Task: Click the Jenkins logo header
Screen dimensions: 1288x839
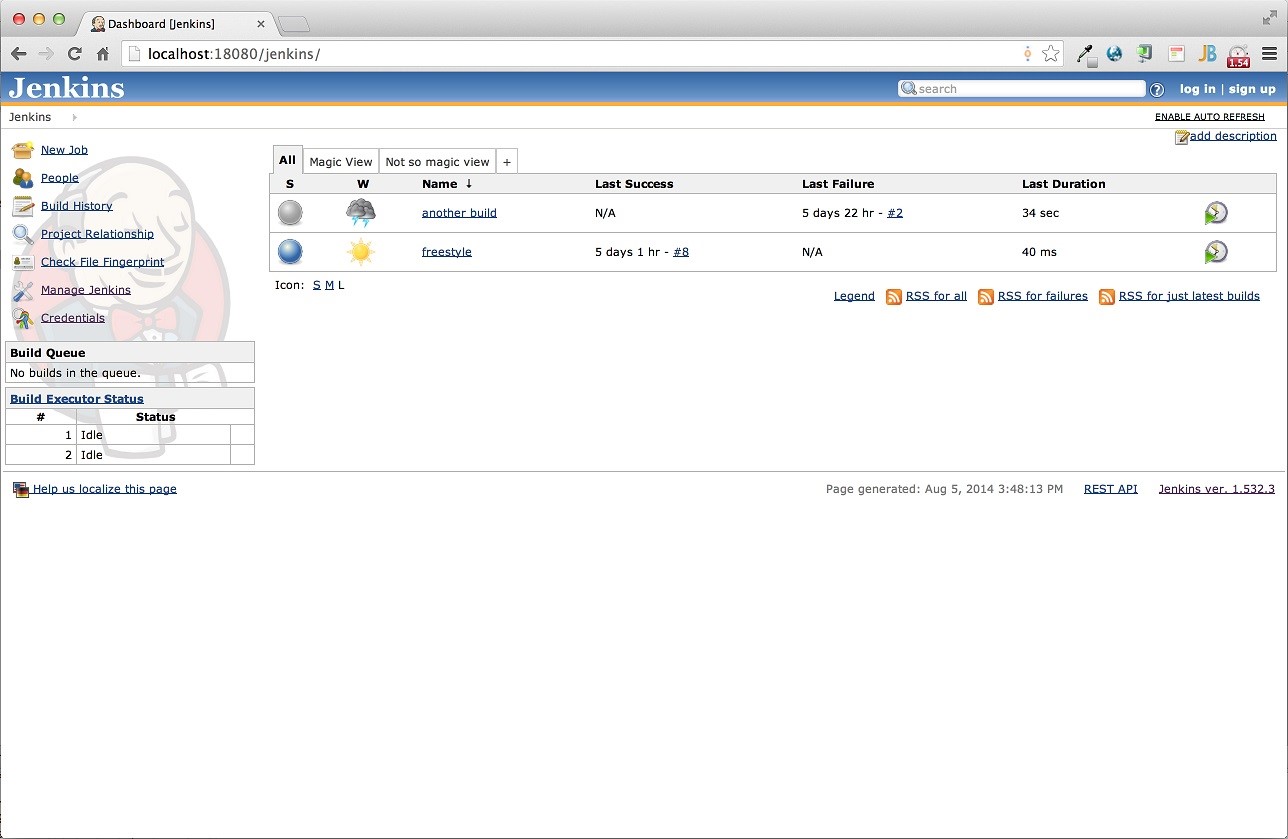Action: [x=67, y=88]
